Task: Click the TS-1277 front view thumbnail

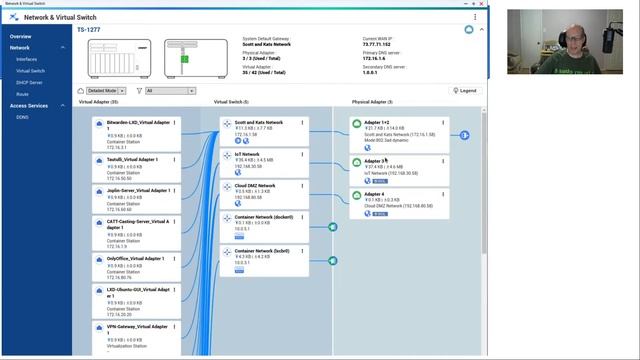Action: coord(119,58)
